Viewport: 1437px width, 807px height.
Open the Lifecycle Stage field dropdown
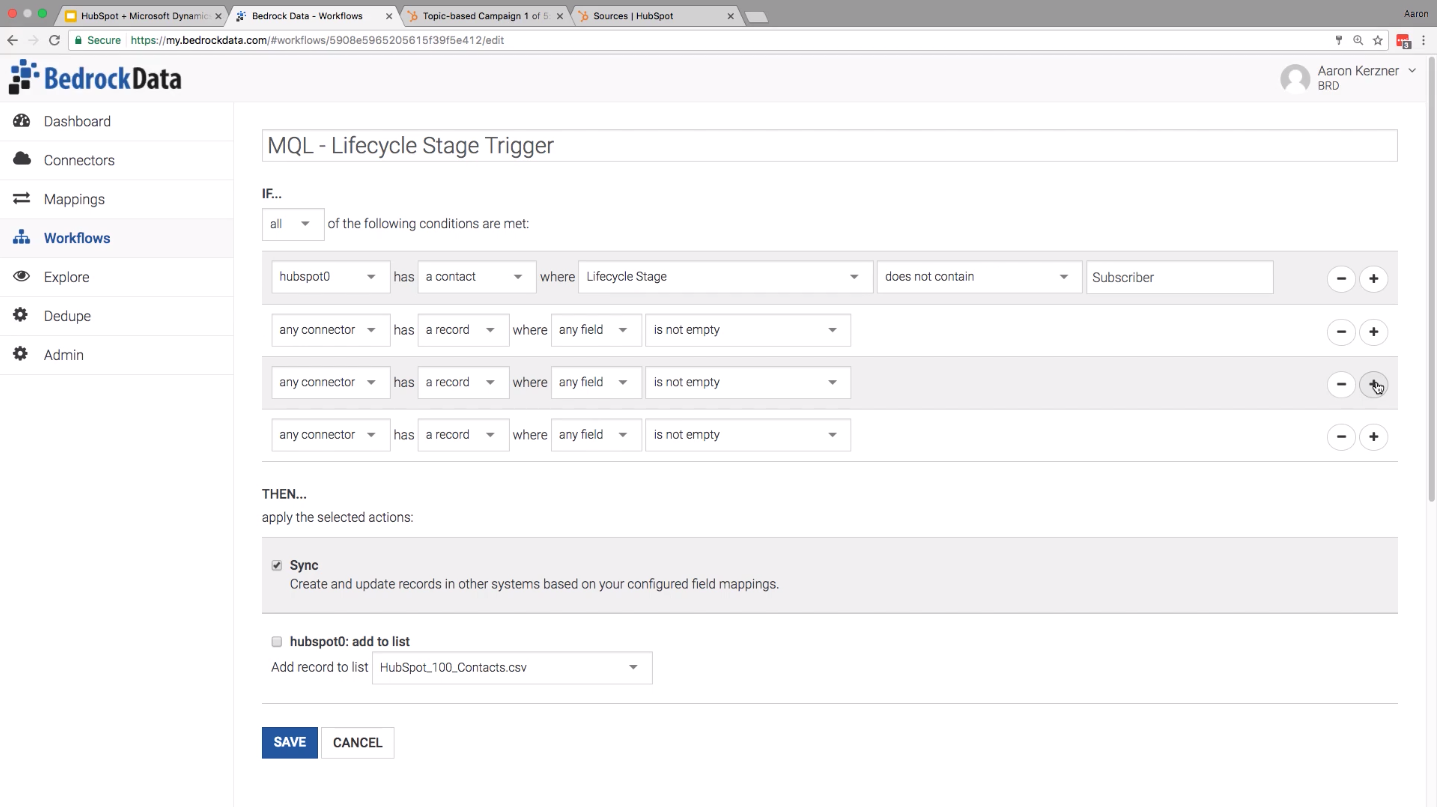click(725, 277)
